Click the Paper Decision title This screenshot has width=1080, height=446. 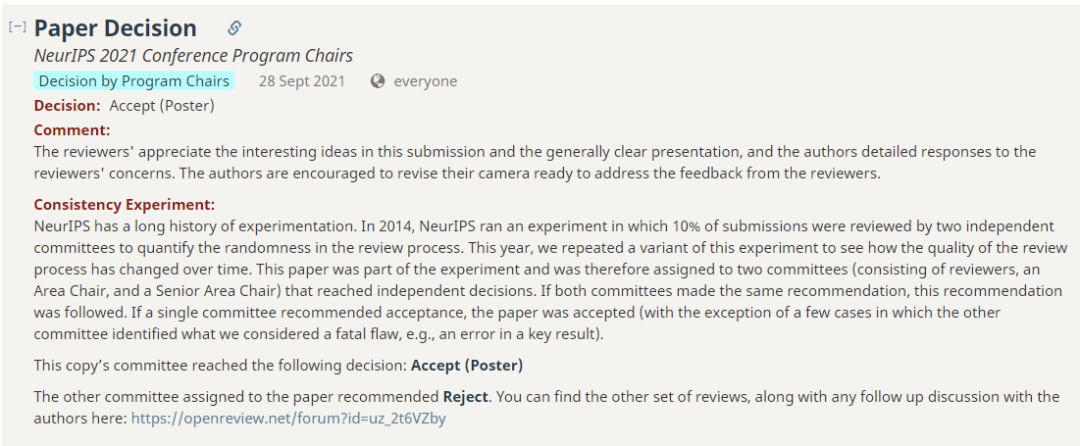(x=115, y=28)
